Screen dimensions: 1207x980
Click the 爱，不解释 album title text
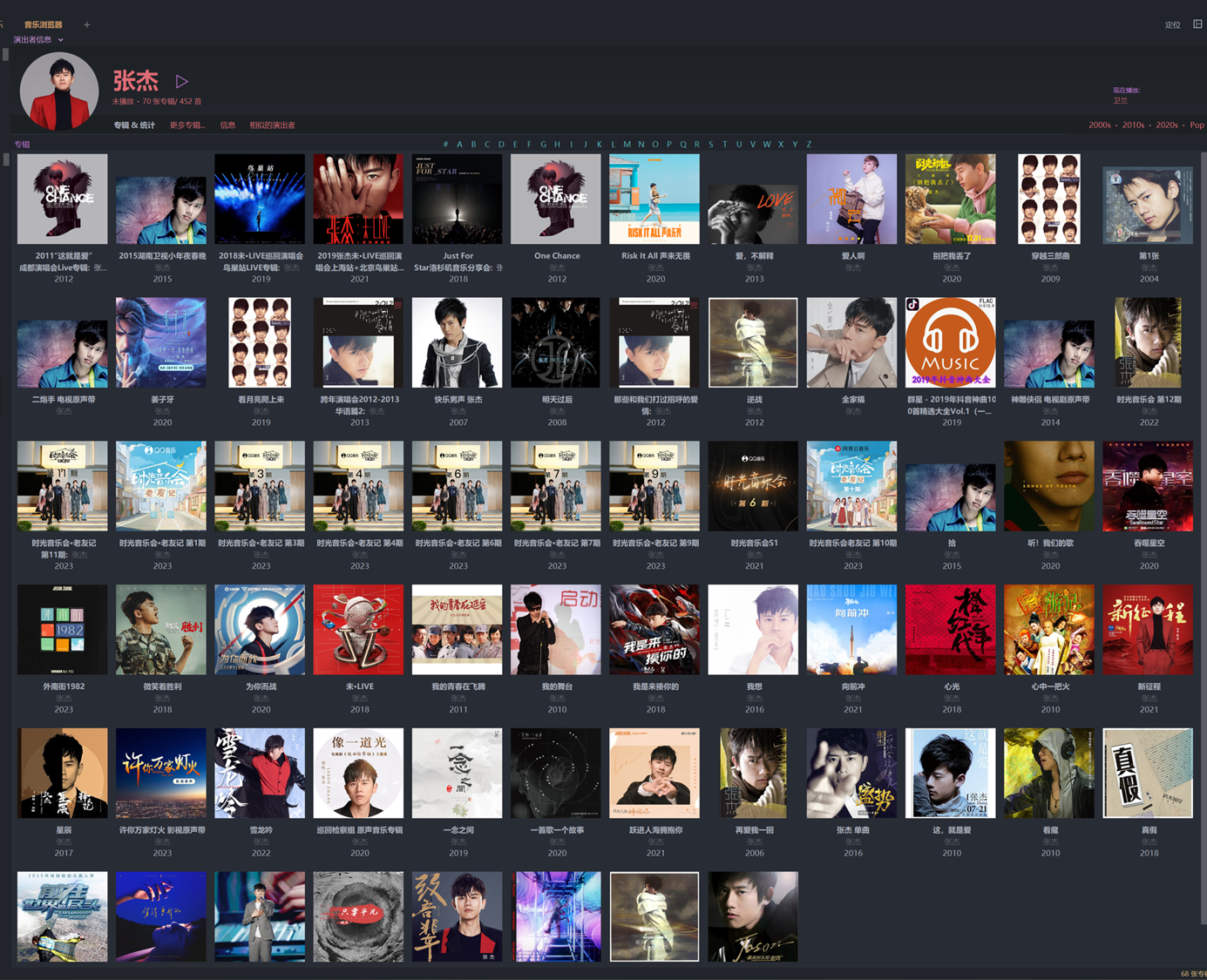[x=755, y=256]
